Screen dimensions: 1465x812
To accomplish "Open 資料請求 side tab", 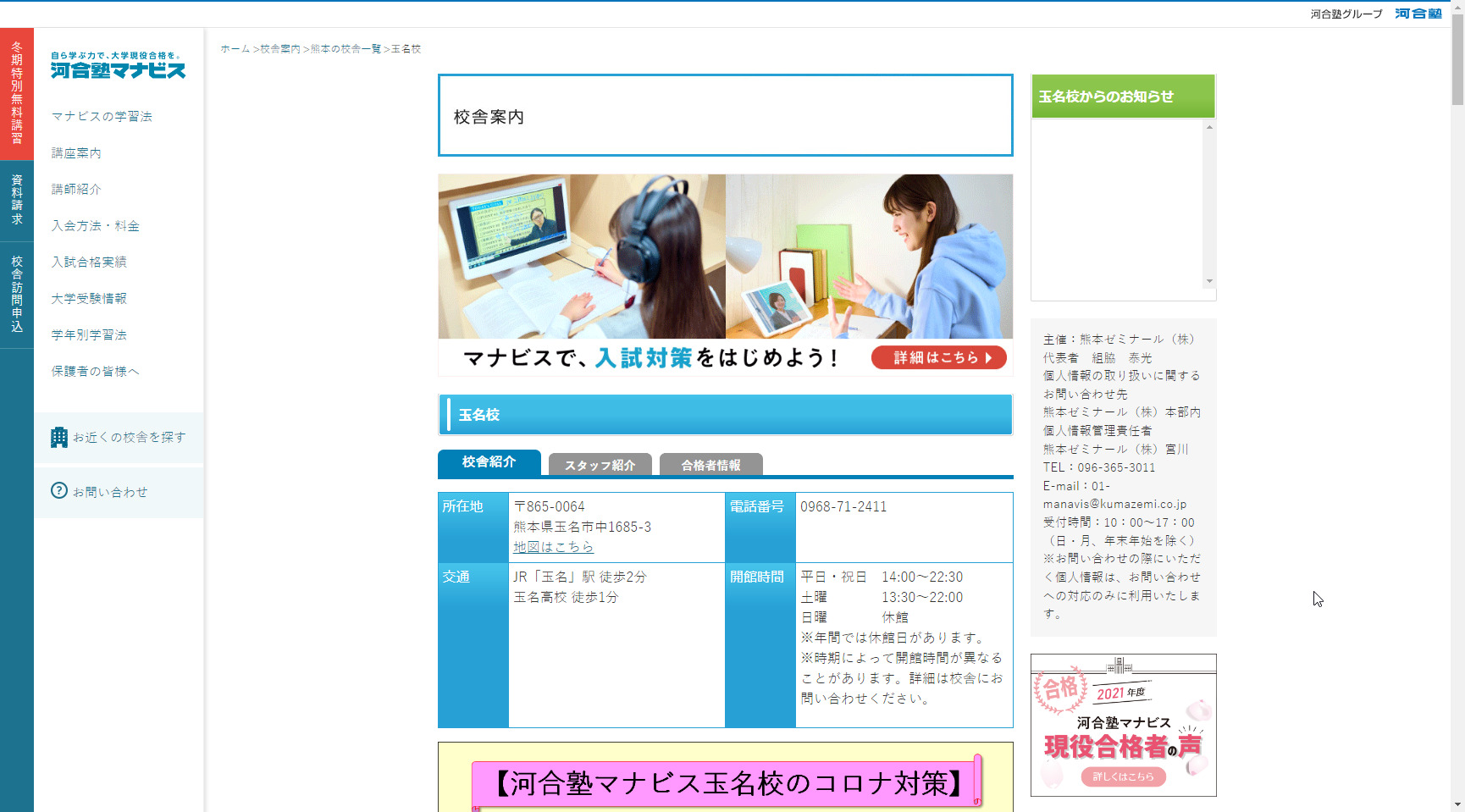I will tap(17, 200).
